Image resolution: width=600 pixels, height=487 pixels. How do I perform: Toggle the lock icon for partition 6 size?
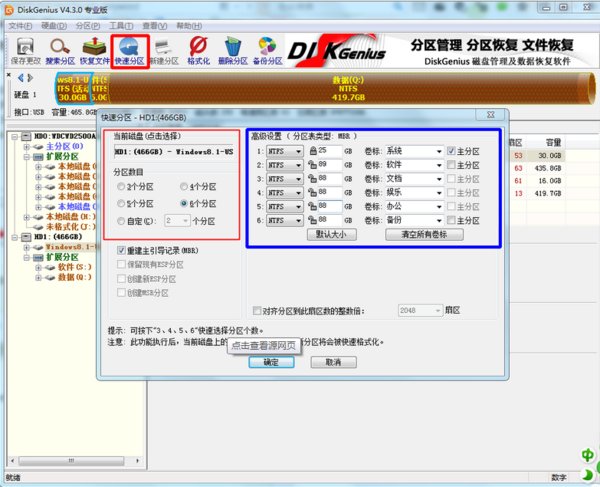click(x=313, y=220)
